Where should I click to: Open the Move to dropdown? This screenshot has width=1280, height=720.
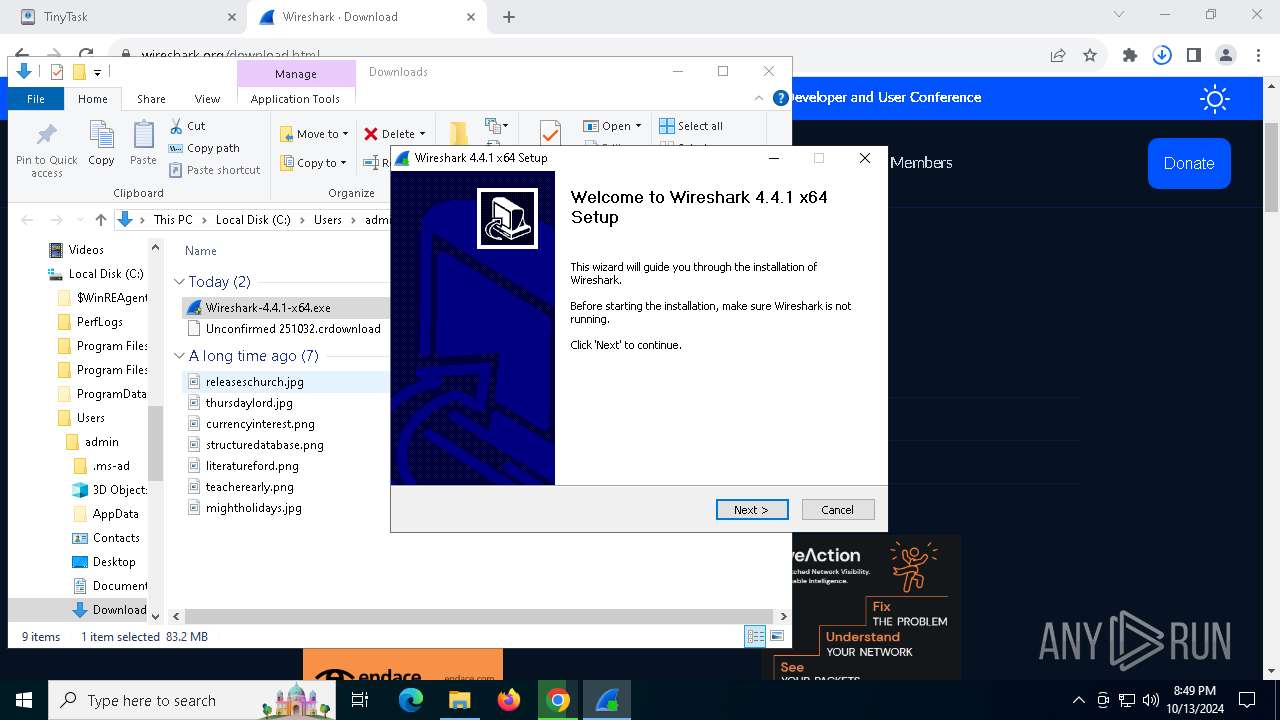tap(314, 134)
